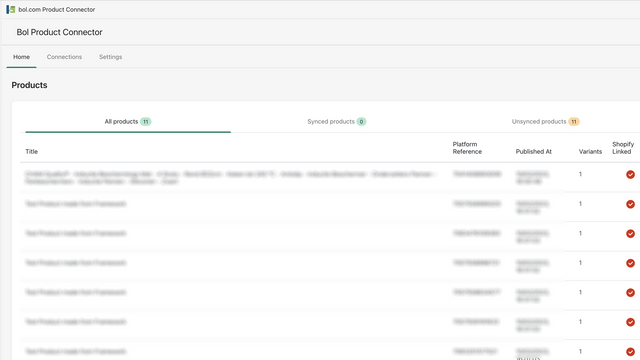Click the Shopify Linked column header
The height and width of the screenshot is (360, 640).
click(x=623, y=148)
